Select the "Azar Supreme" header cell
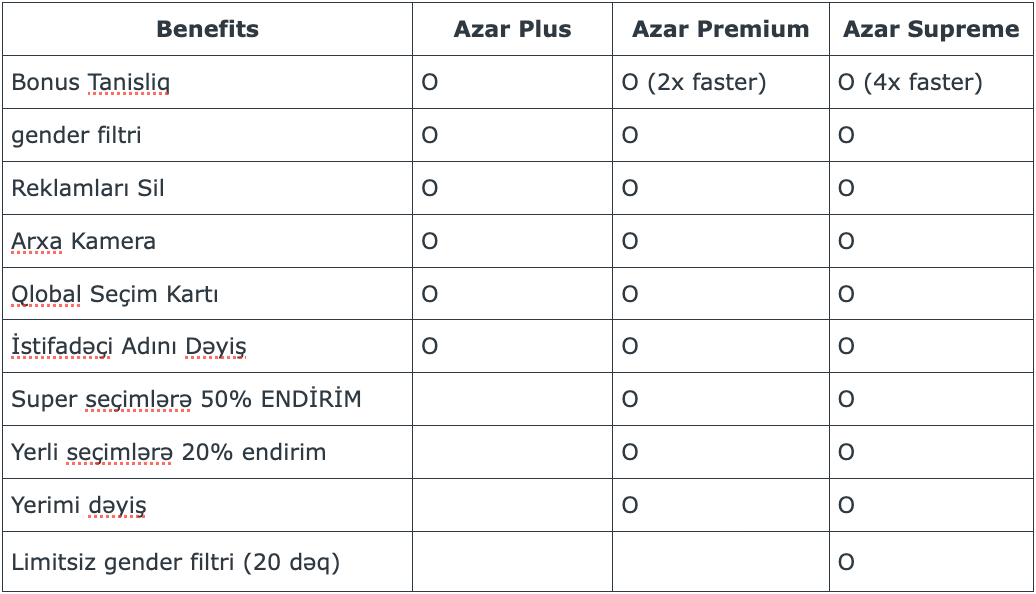 931,29
